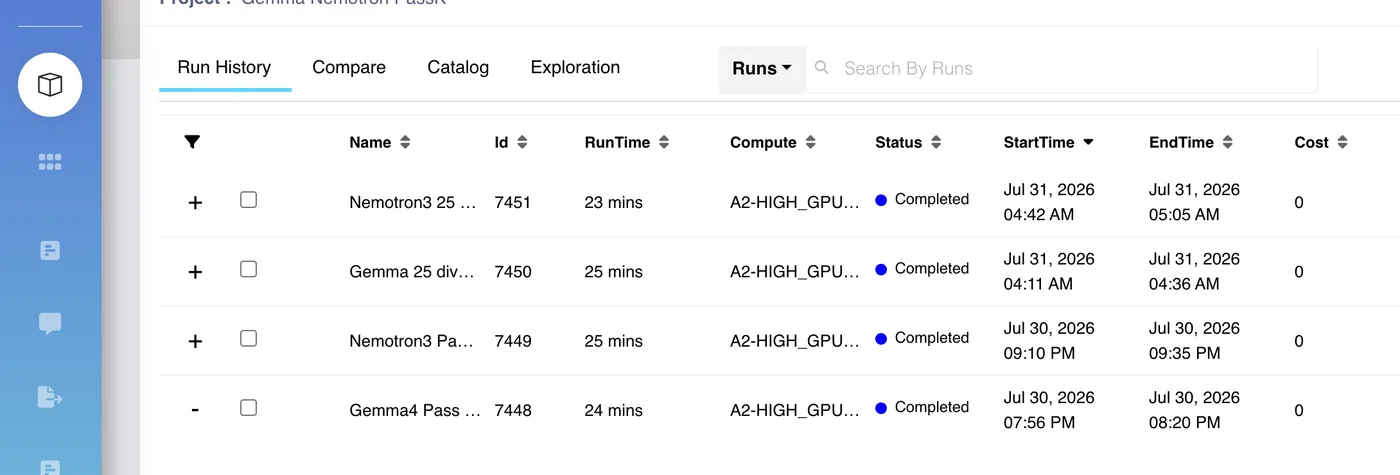This screenshot has width=1400, height=475.
Task: Focus the Search By Runs field
Action: [x=1061, y=69]
